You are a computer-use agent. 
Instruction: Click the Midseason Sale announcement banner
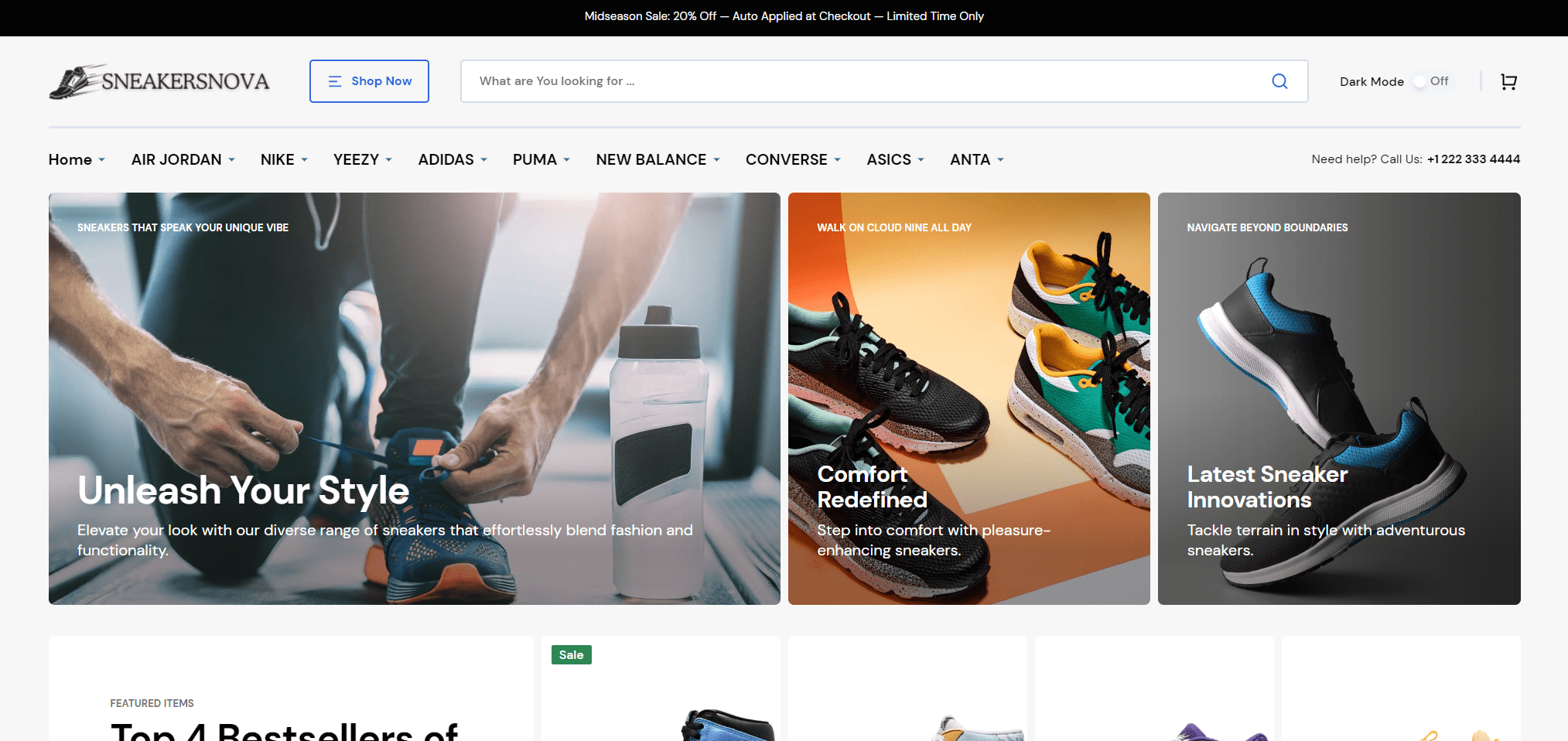pos(784,16)
